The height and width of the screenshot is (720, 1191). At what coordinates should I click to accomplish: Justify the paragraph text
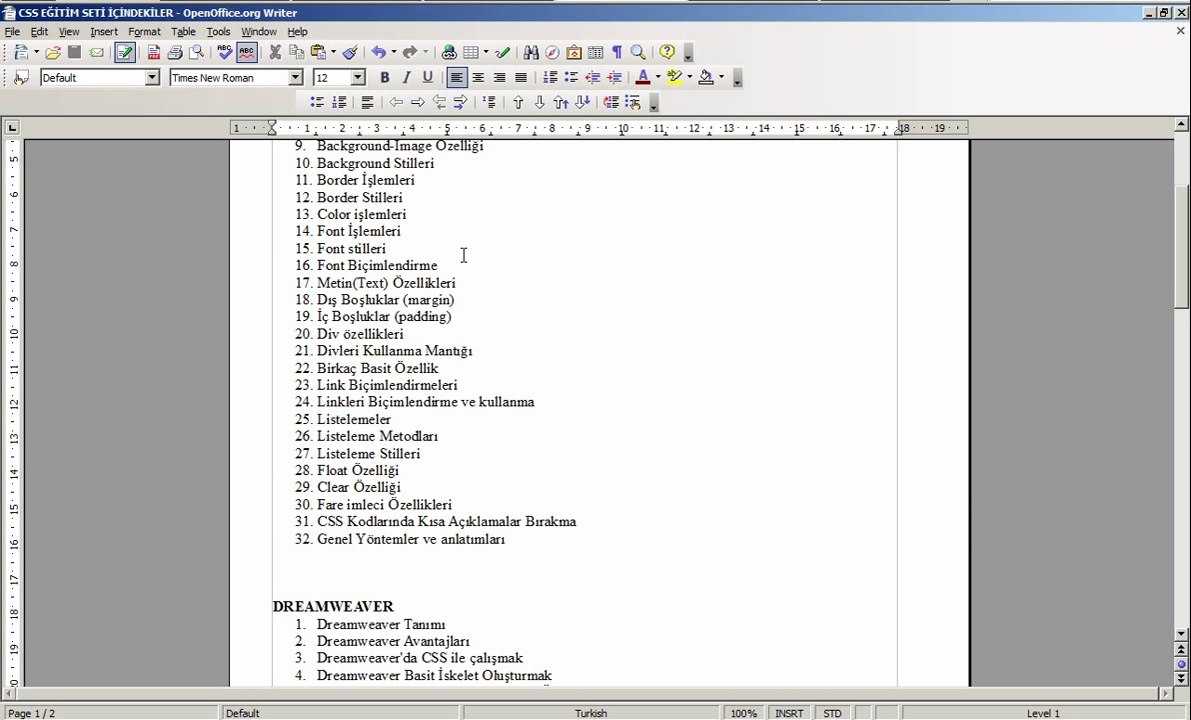520,77
